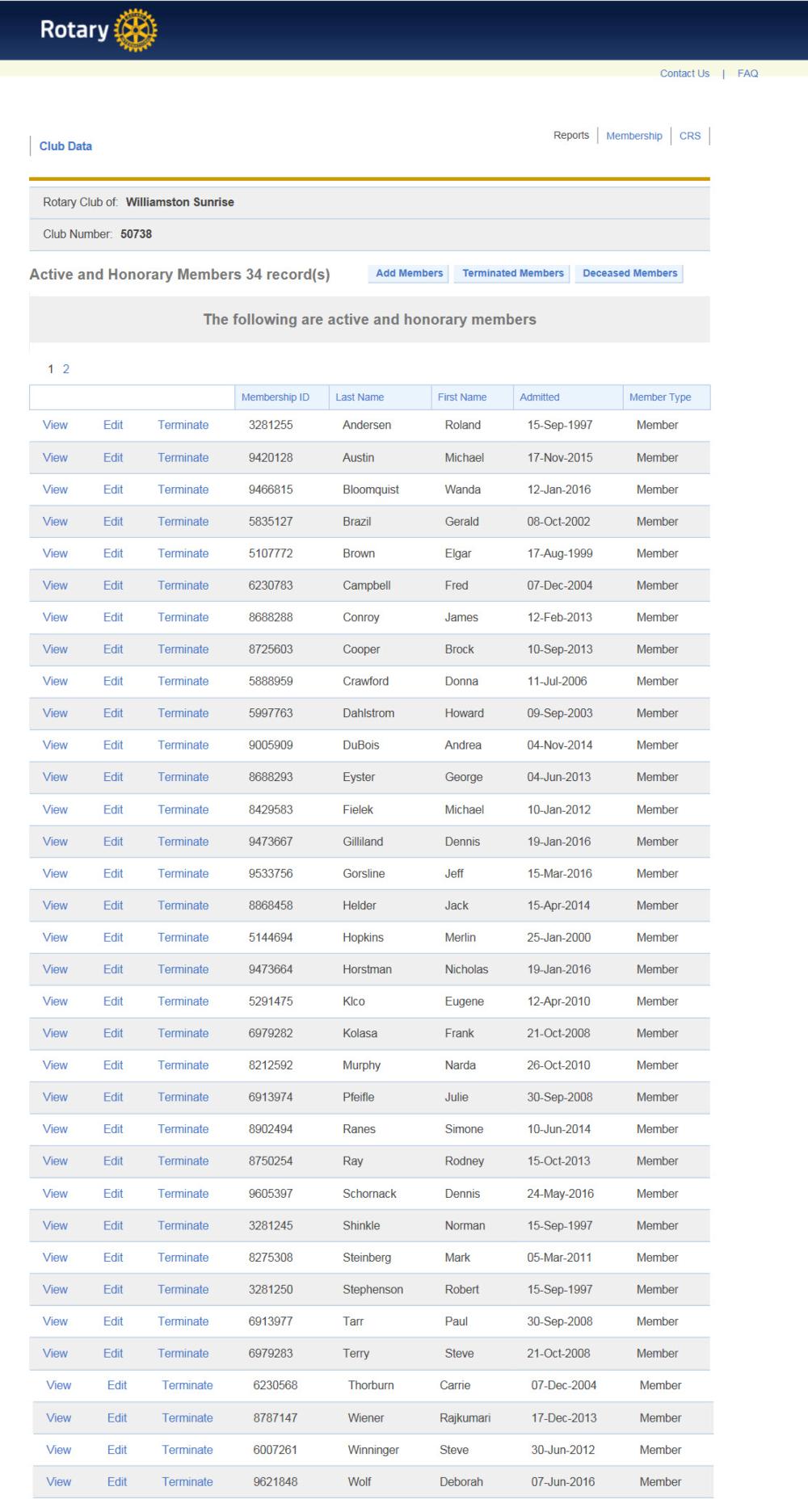
Task: Select first name Rajkumari cell
Action: point(465,1417)
